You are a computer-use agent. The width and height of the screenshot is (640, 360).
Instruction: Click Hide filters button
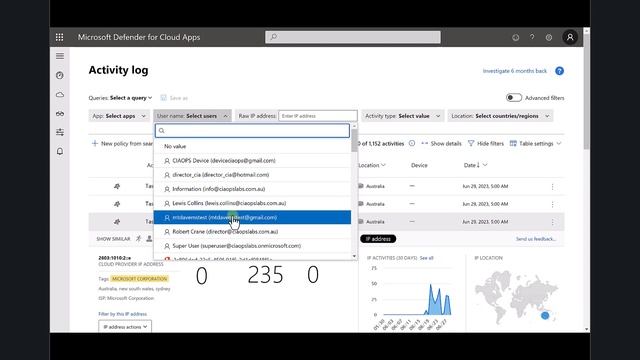[486, 144]
